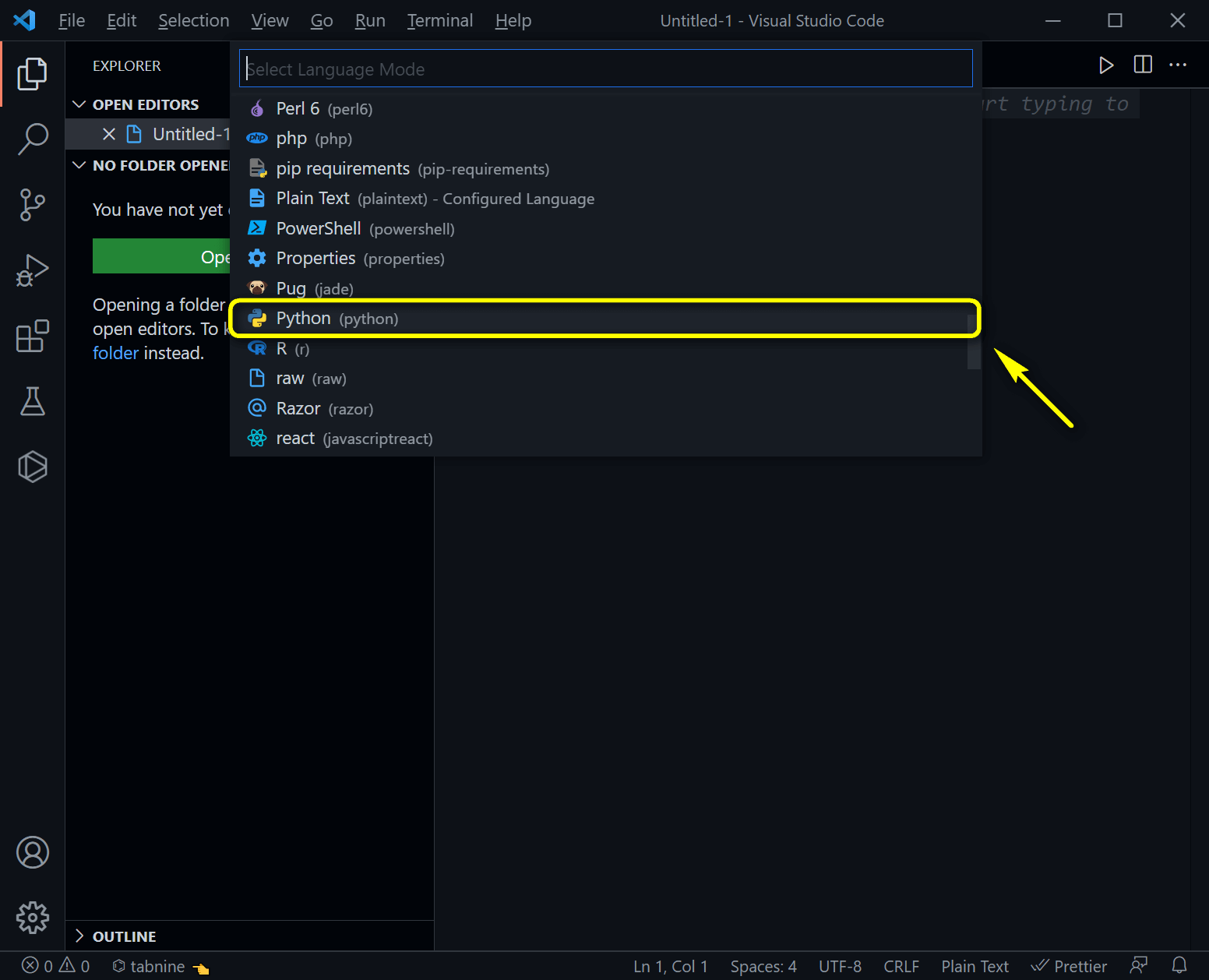
Task: Select Properties language mode
Action: click(605, 259)
